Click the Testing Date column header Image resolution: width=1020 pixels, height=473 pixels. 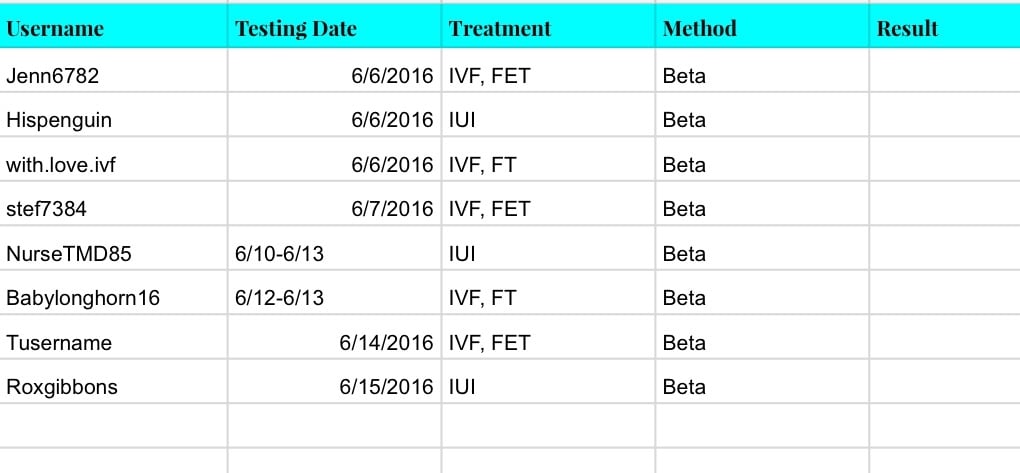click(x=296, y=28)
